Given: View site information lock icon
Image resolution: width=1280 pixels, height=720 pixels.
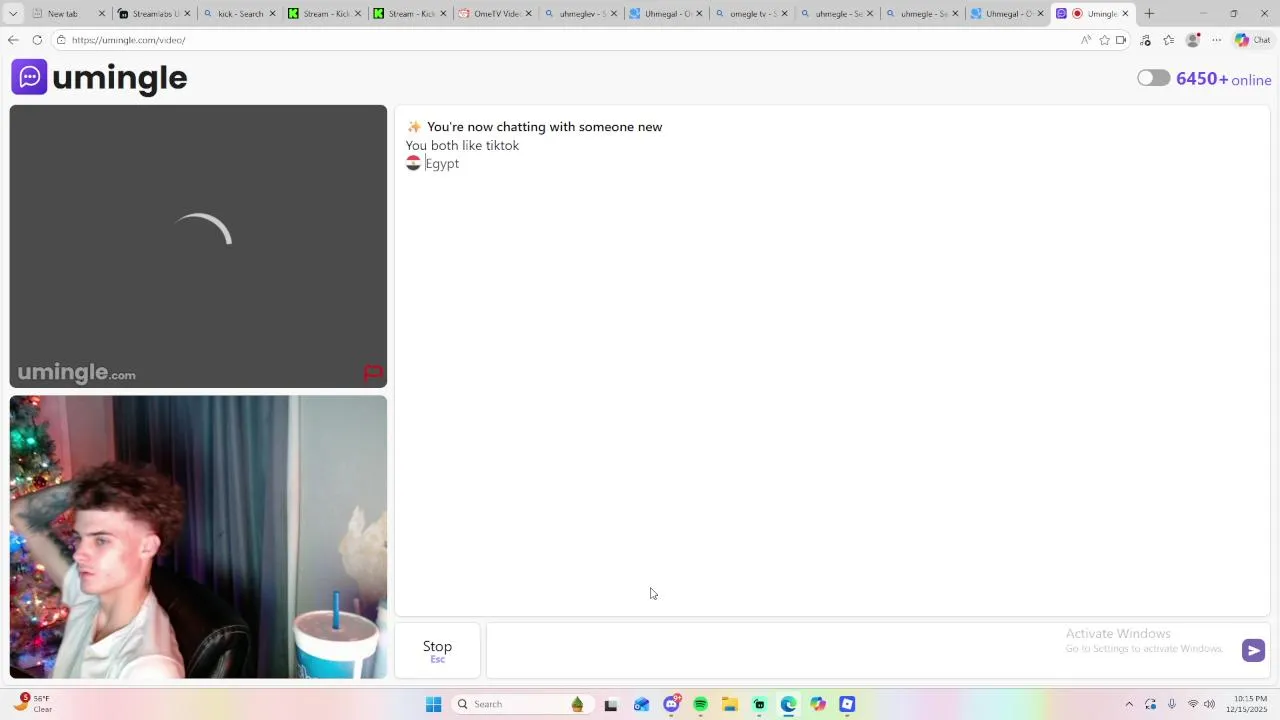Looking at the screenshot, I should pos(61,40).
